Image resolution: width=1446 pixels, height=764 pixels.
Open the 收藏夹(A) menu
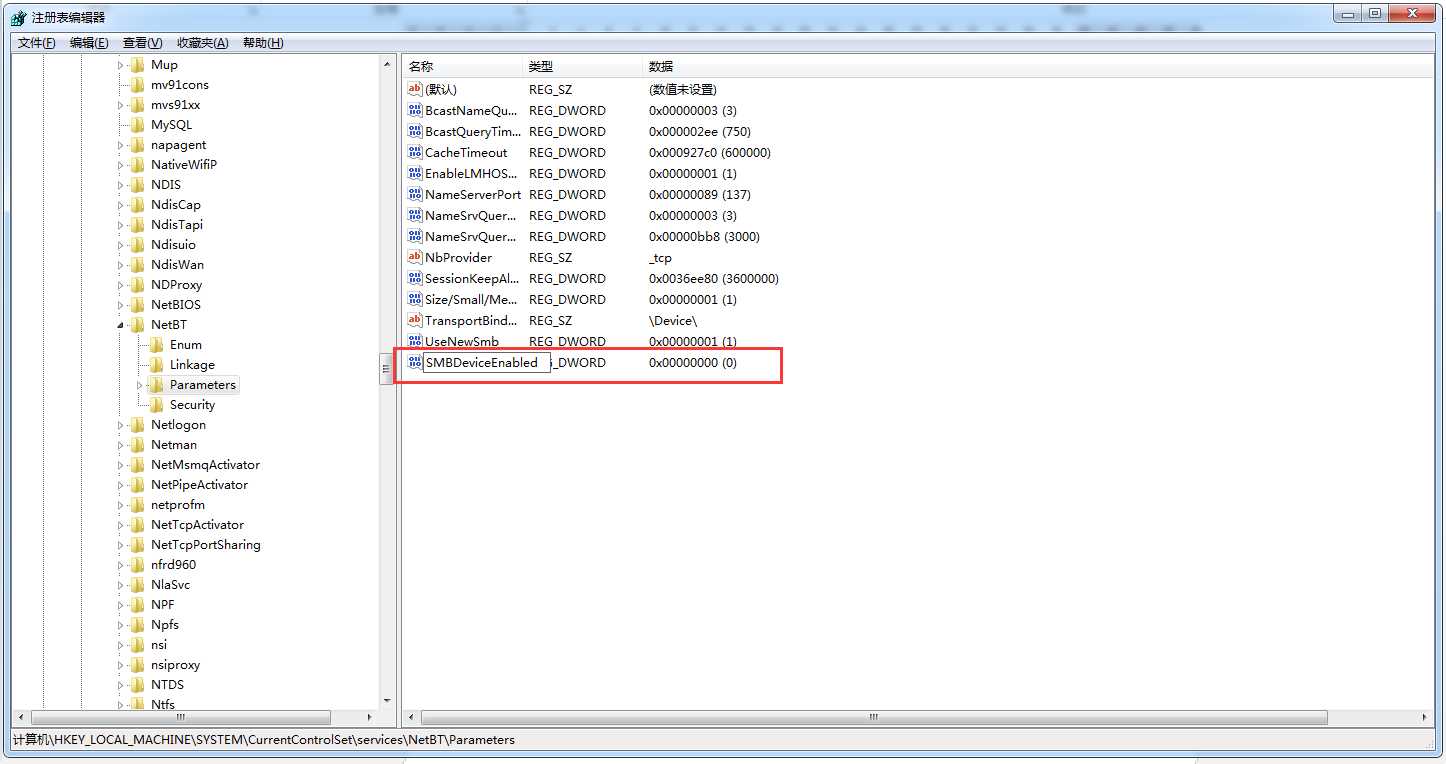[x=202, y=42]
